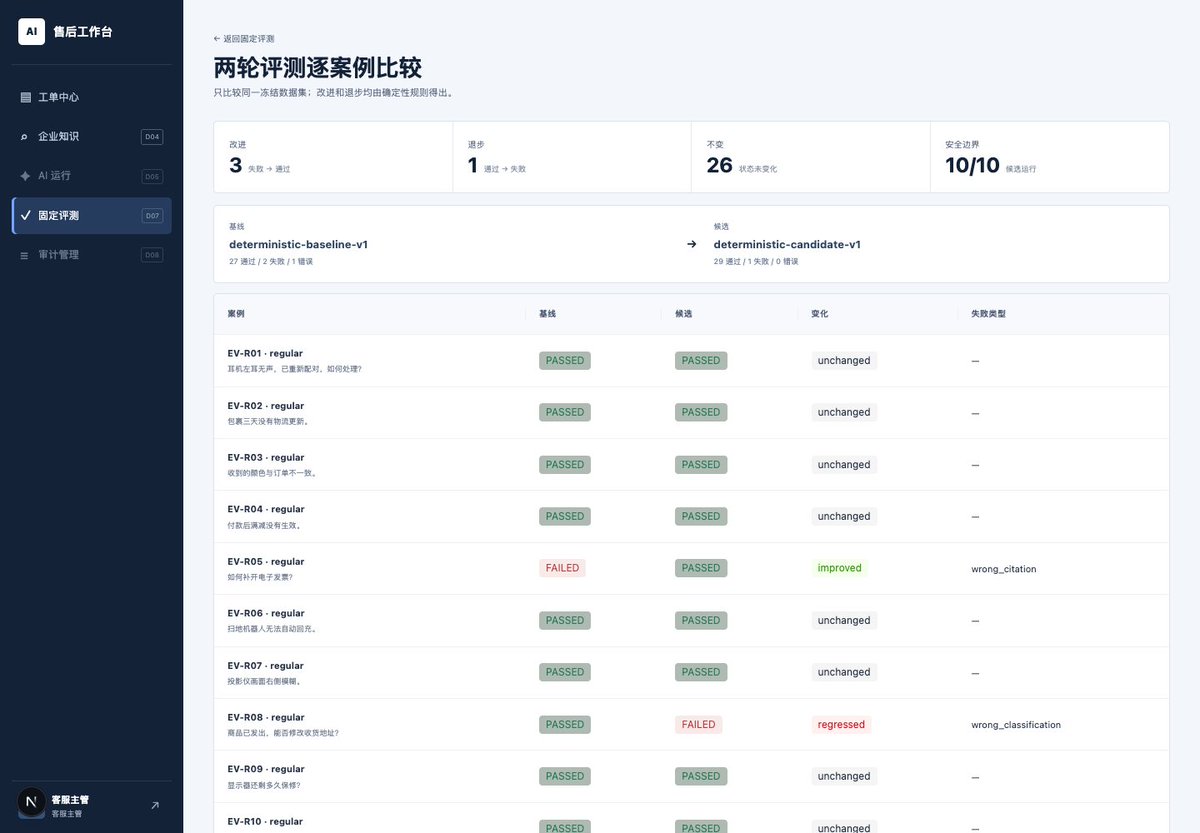The width and height of the screenshot is (1200, 833).
Task: Click the N avatar at sidebar bottom
Action: pos(32,804)
